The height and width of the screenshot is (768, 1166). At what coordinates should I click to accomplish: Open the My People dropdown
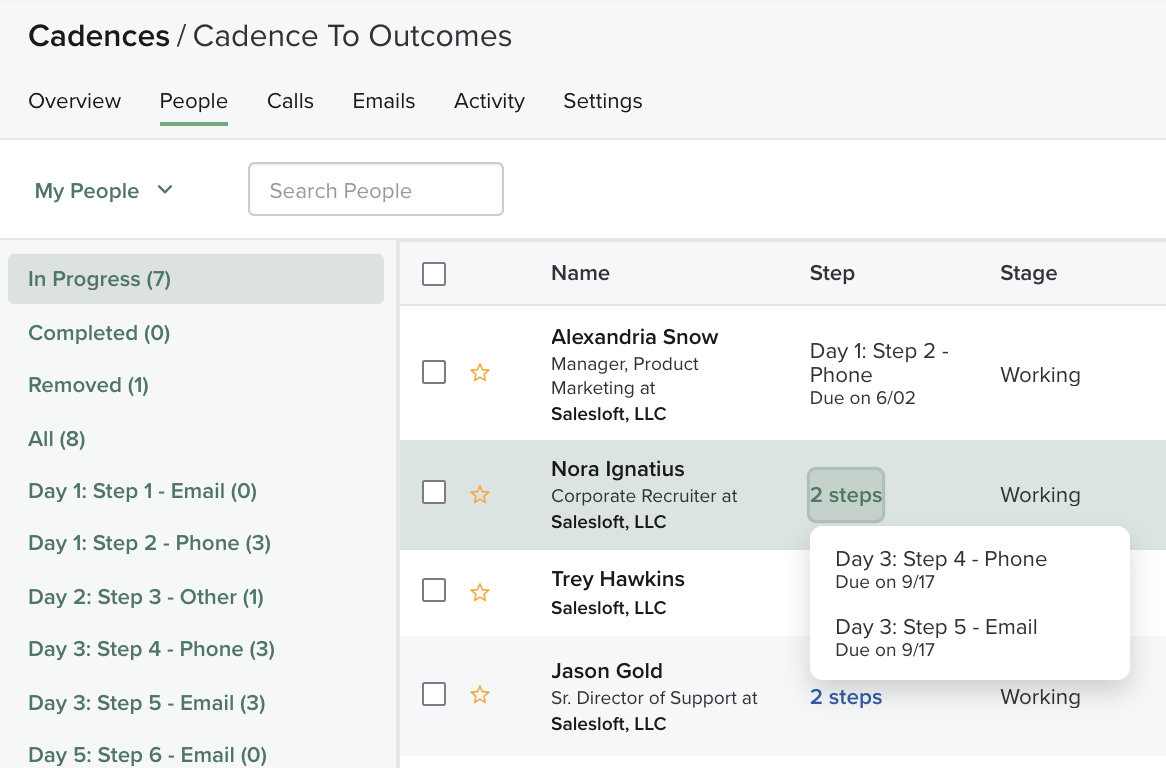tap(104, 190)
